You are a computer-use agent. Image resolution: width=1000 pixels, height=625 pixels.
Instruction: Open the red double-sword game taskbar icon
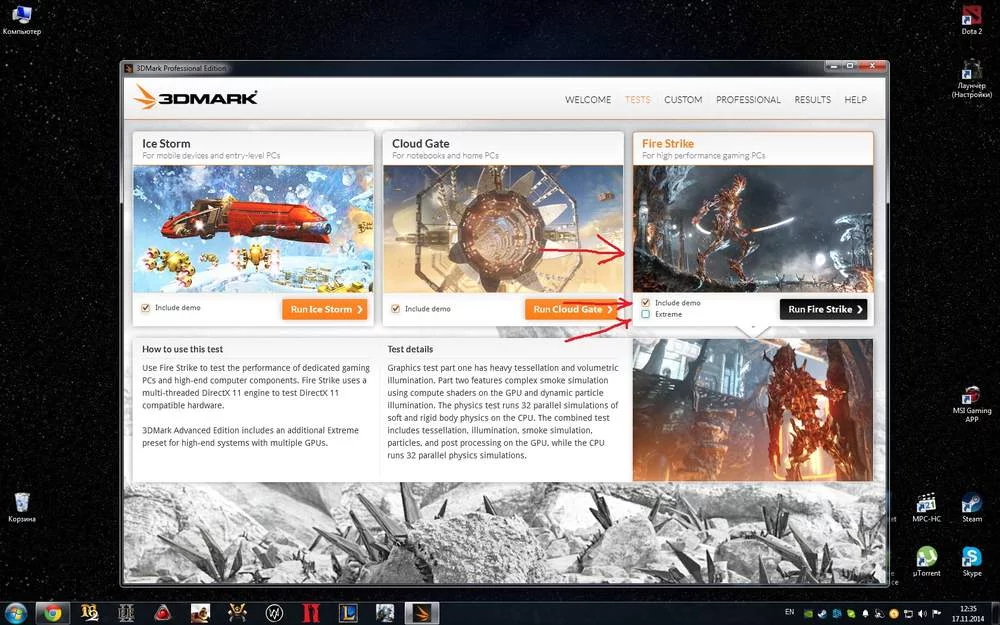[x=311, y=614]
